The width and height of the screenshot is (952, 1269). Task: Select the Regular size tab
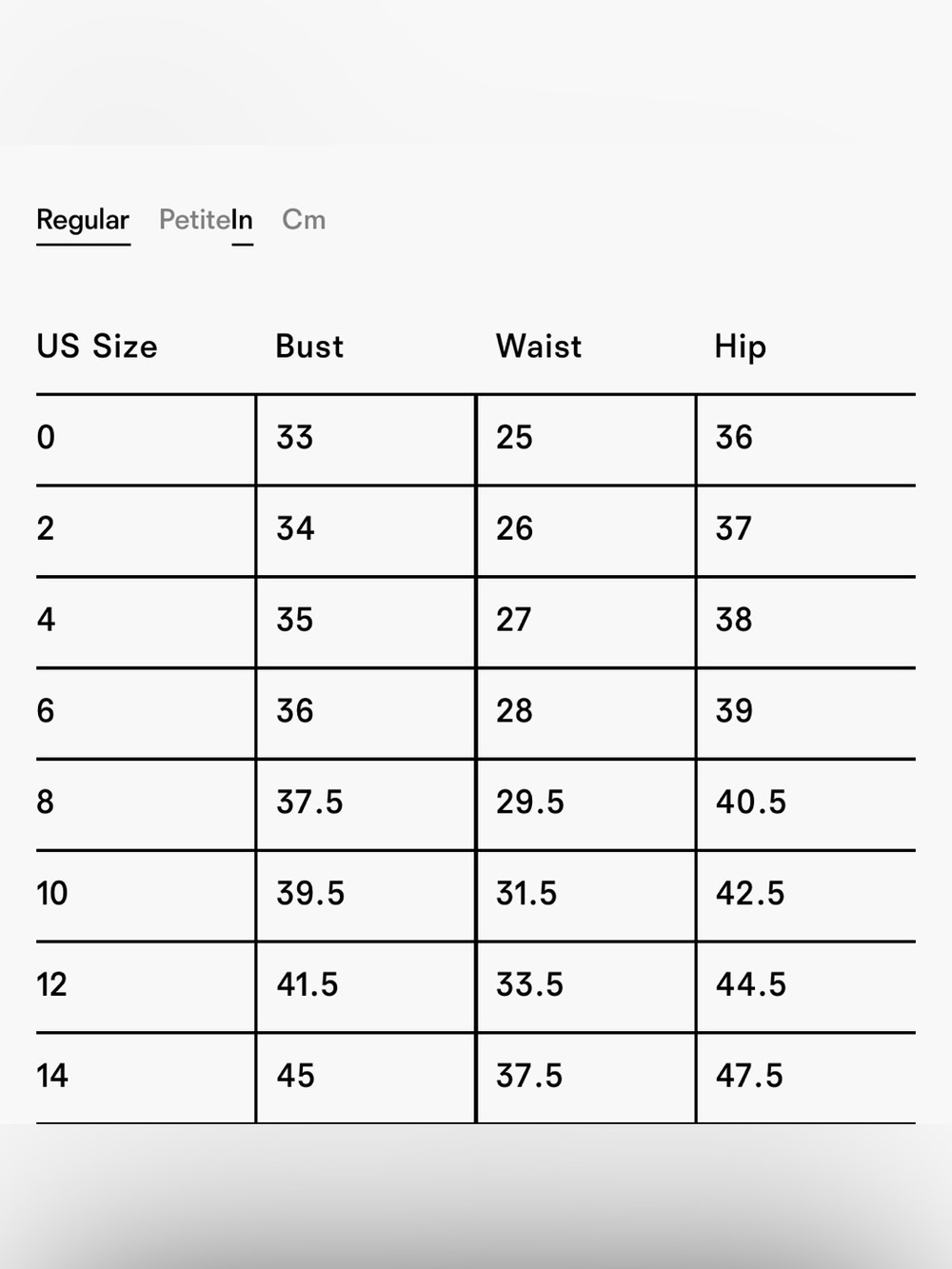click(83, 220)
